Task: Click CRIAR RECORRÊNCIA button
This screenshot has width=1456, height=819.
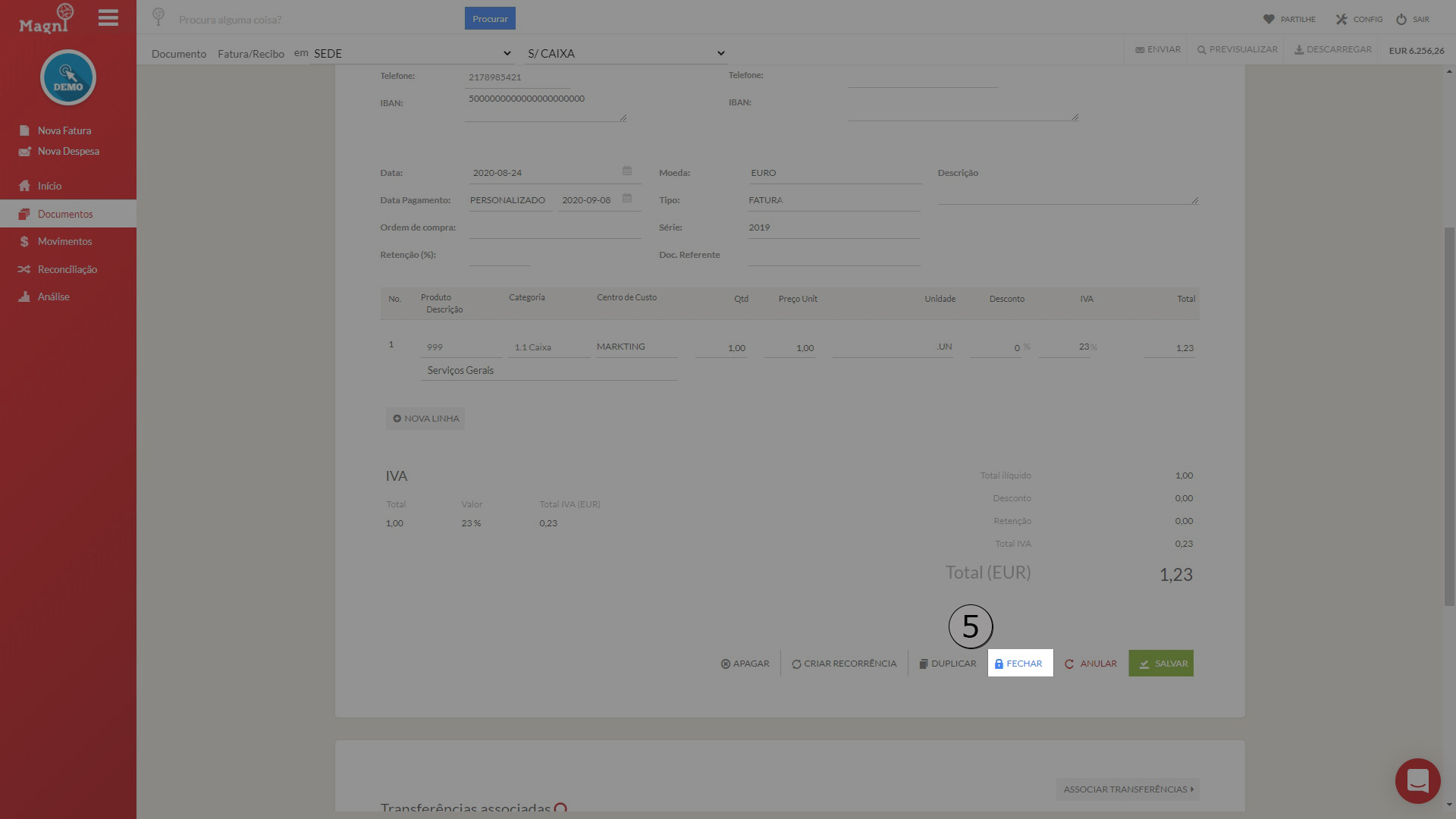Action: pyautogui.click(x=844, y=664)
